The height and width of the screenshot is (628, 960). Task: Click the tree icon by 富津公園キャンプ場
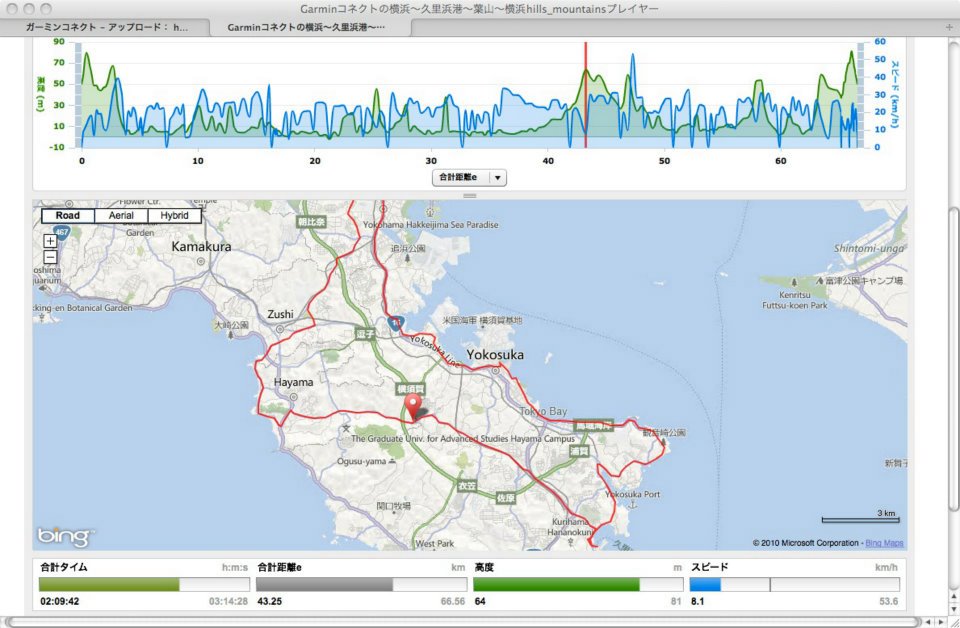tap(794, 282)
